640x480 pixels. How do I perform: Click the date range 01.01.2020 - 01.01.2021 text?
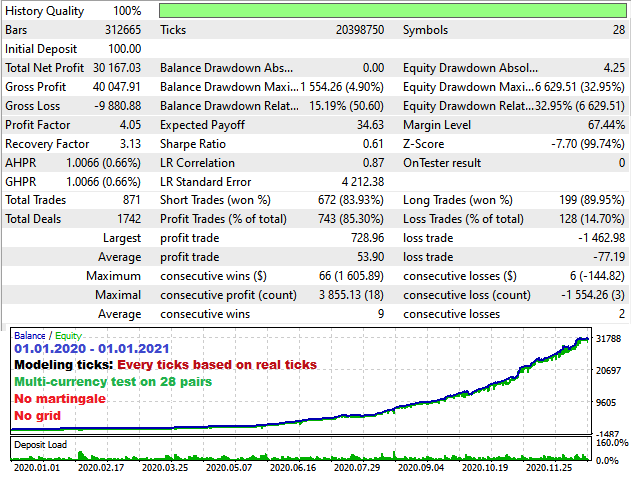coord(92,349)
